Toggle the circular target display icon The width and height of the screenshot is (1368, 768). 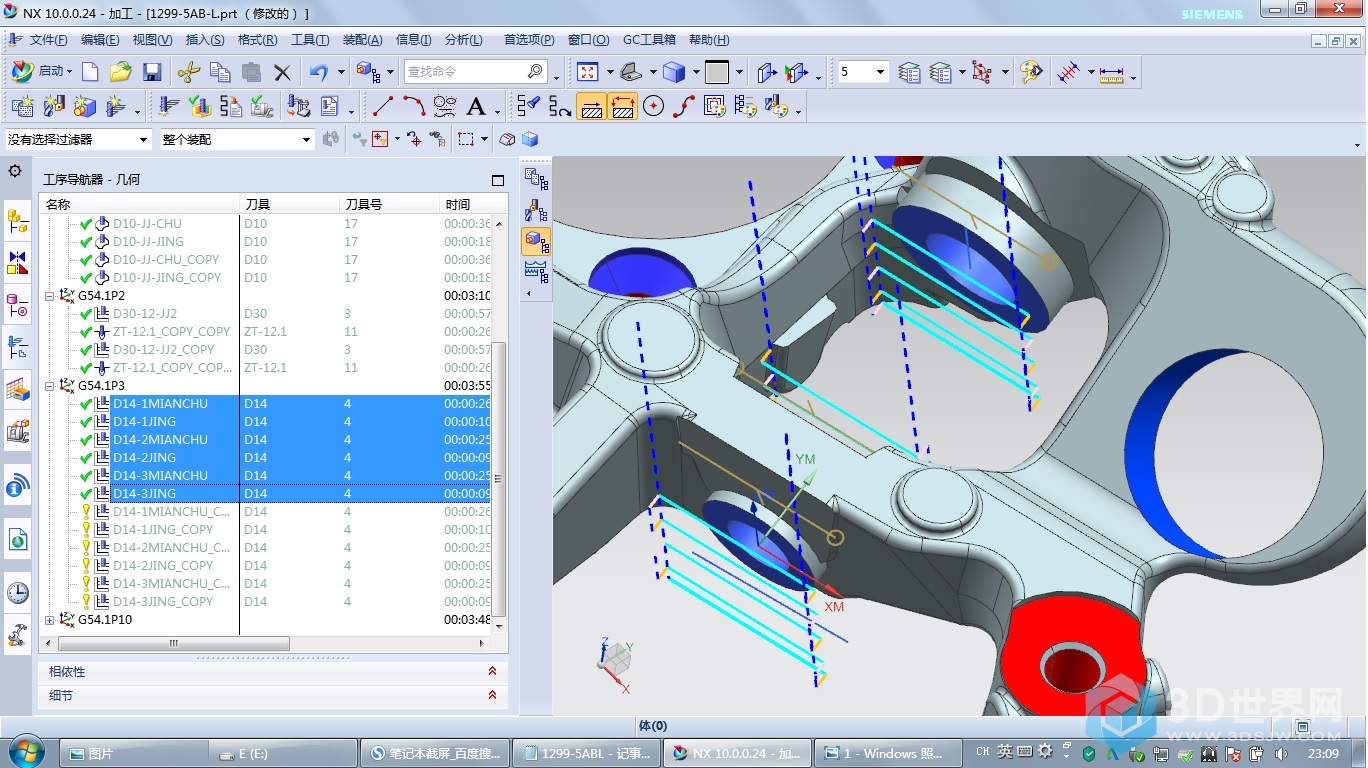653,106
